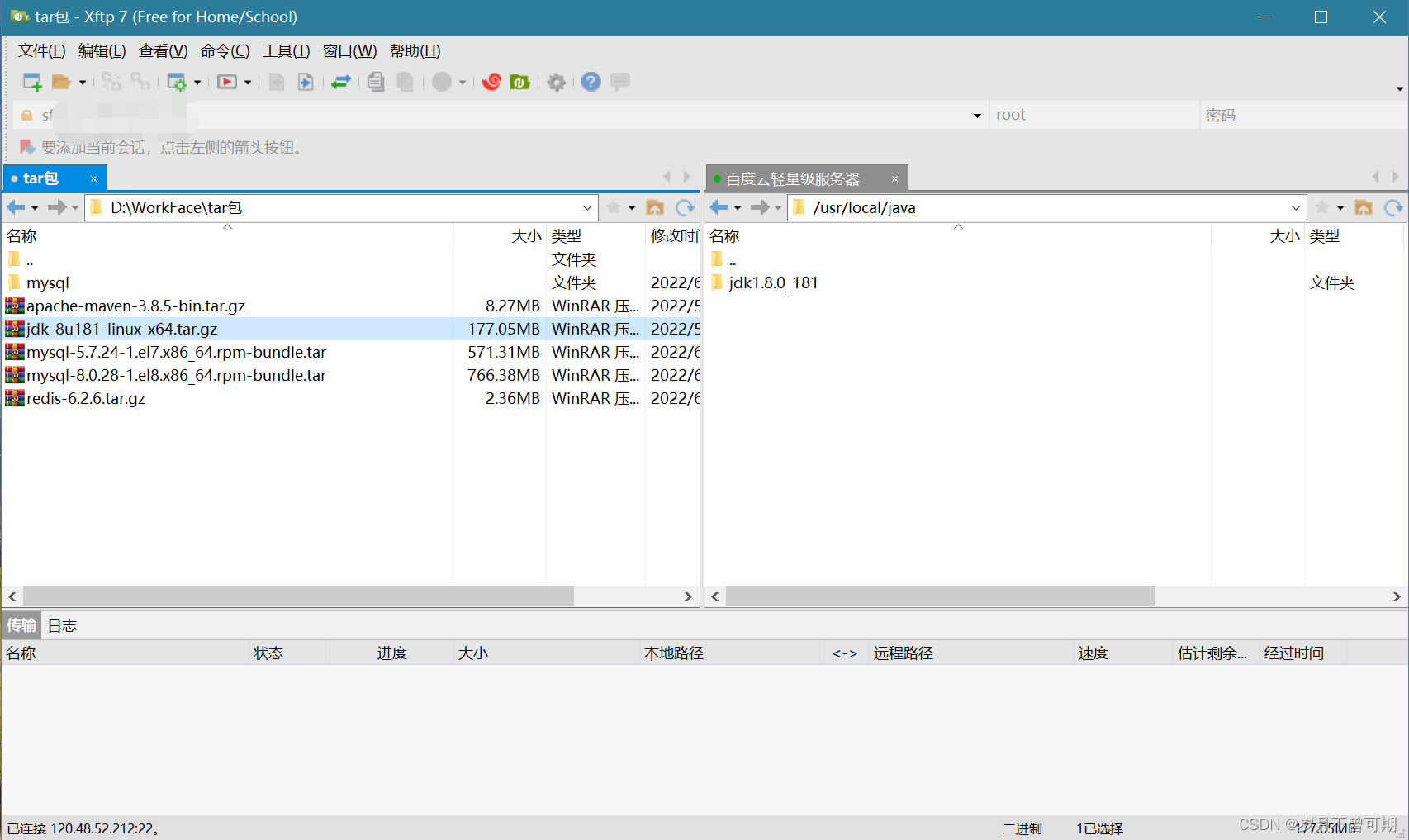Click the Open Session folder icon
The image size is (1409, 840).
(x=61, y=82)
